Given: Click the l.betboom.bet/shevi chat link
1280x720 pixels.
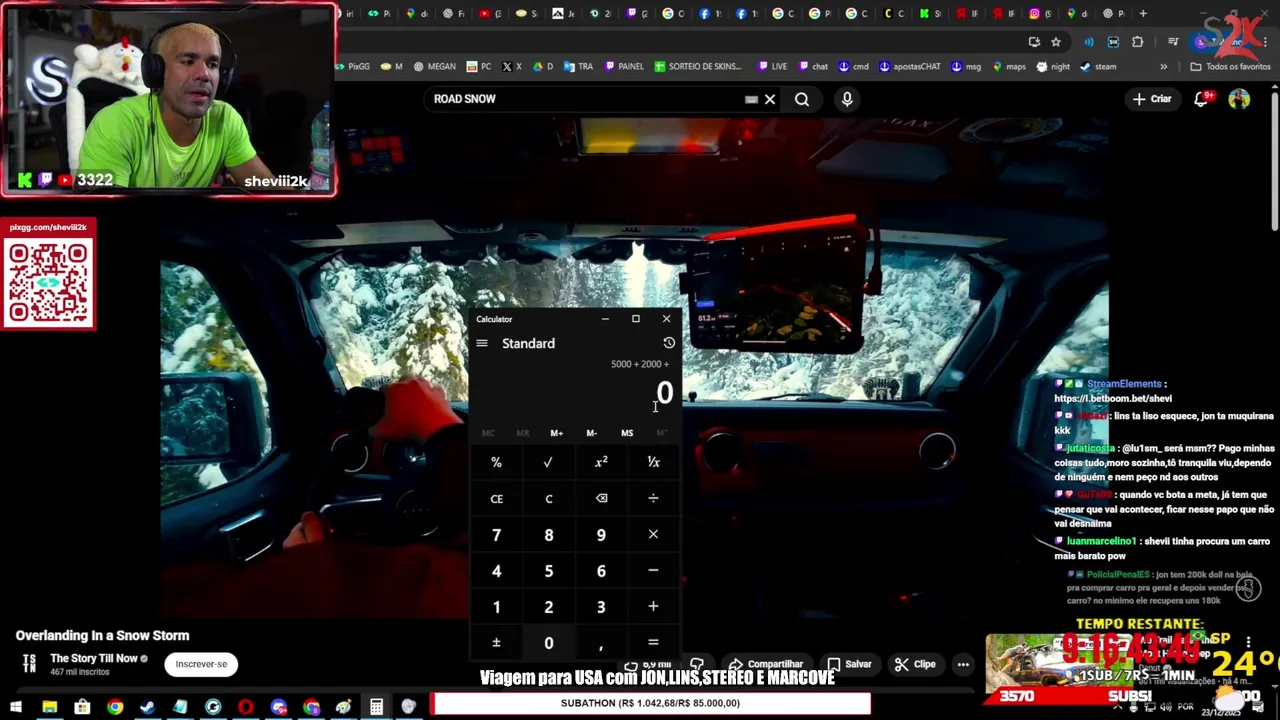Looking at the screenshot, I should 1113,398.
